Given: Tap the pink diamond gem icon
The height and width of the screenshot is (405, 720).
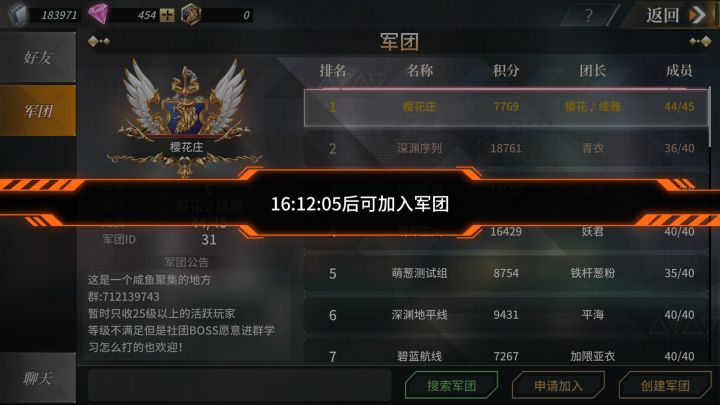Looking at the screenshot, I should point(98,14).
